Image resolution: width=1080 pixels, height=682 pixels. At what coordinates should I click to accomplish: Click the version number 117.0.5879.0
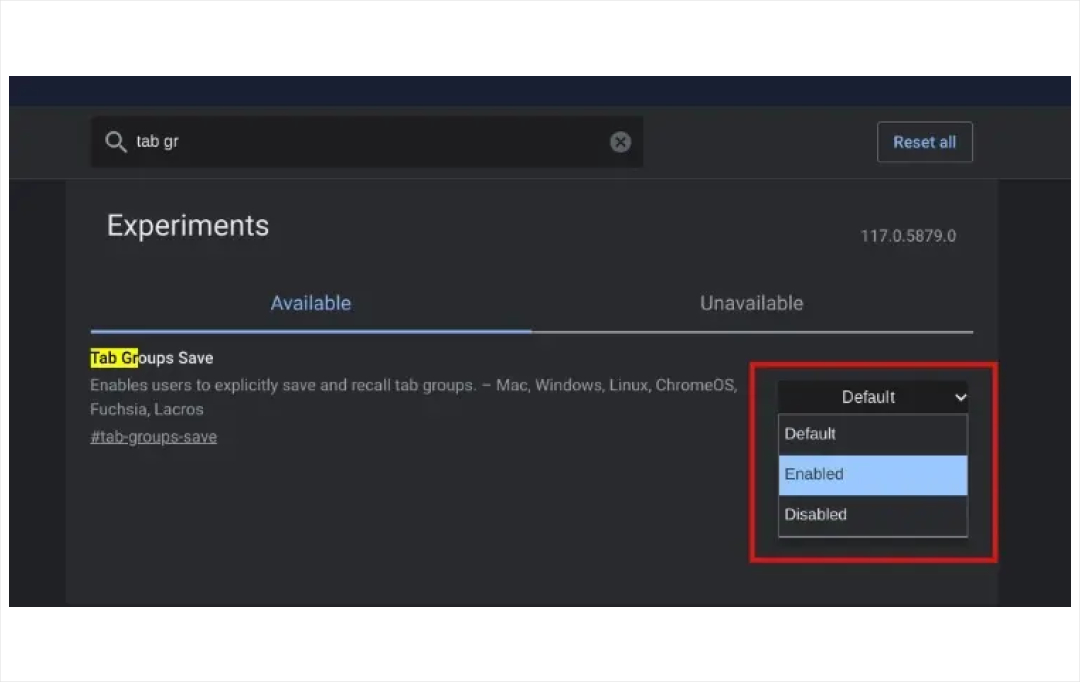(x=908, y=236)
